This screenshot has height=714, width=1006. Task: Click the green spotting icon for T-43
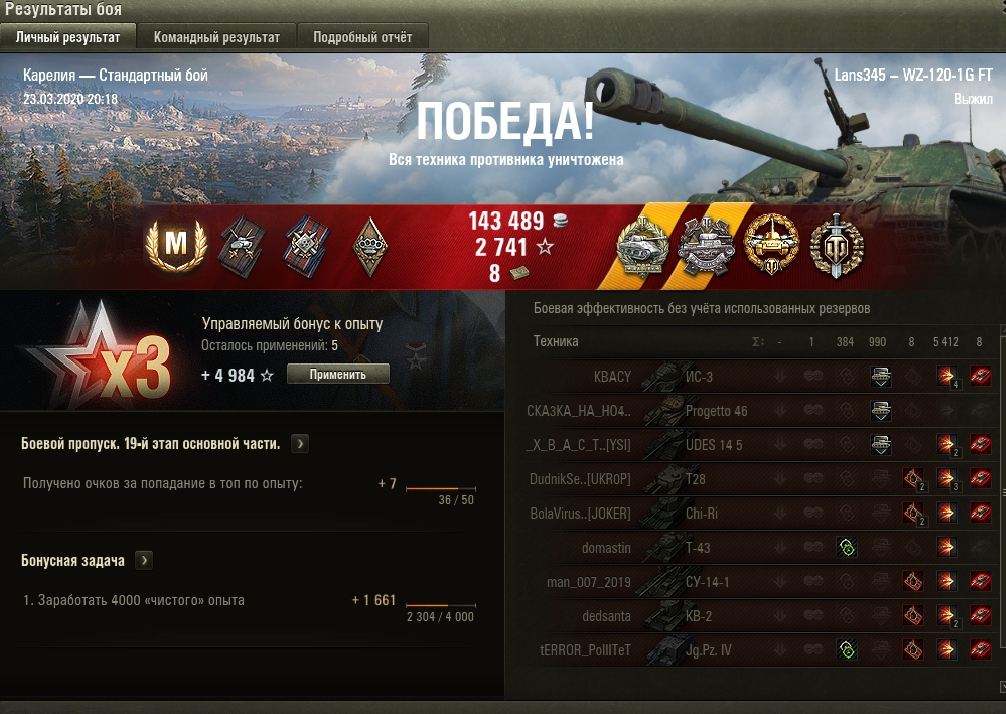coord(847,547)
